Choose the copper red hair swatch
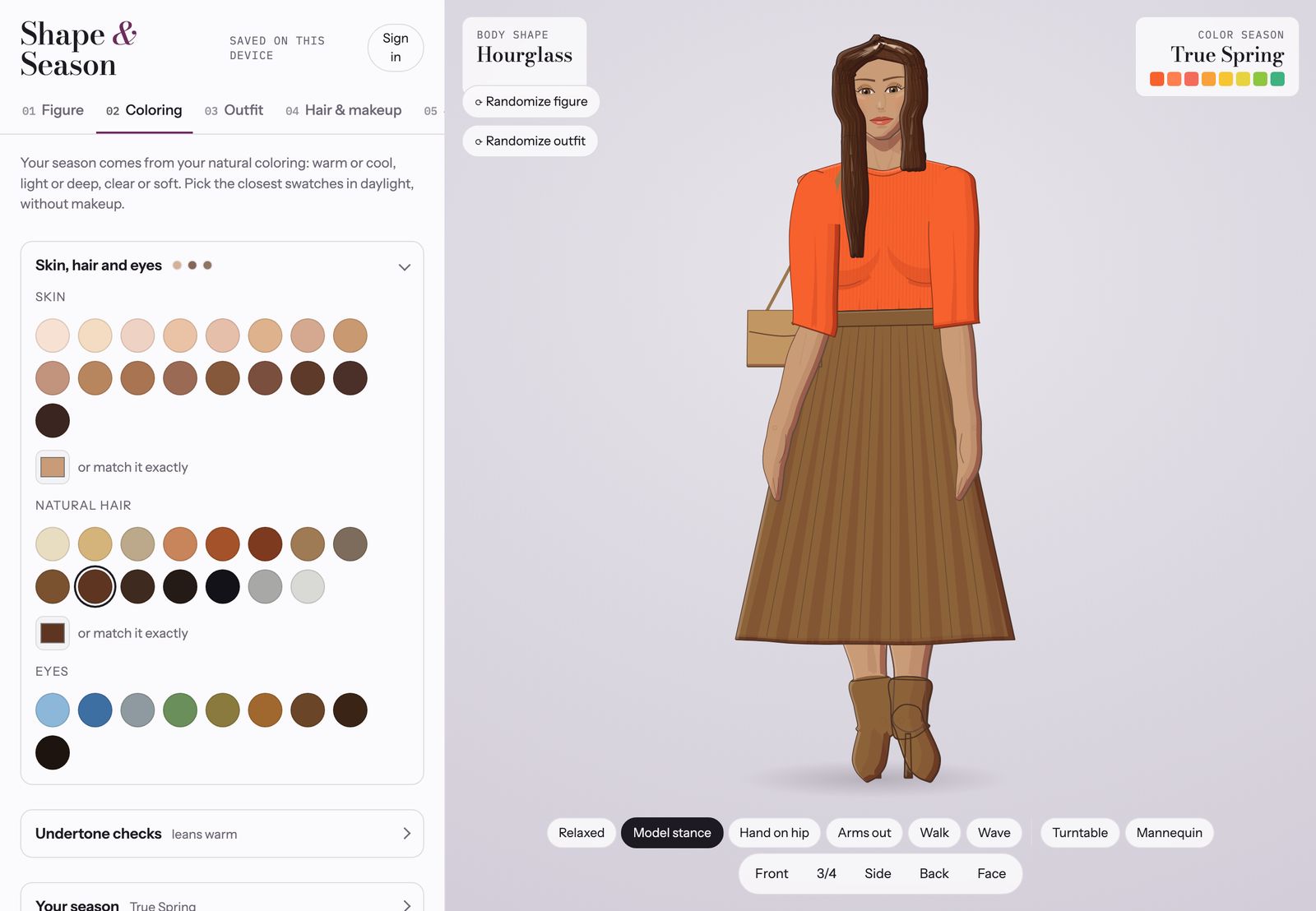Viewport: 1316px width, 911px height. coord(223,544)
